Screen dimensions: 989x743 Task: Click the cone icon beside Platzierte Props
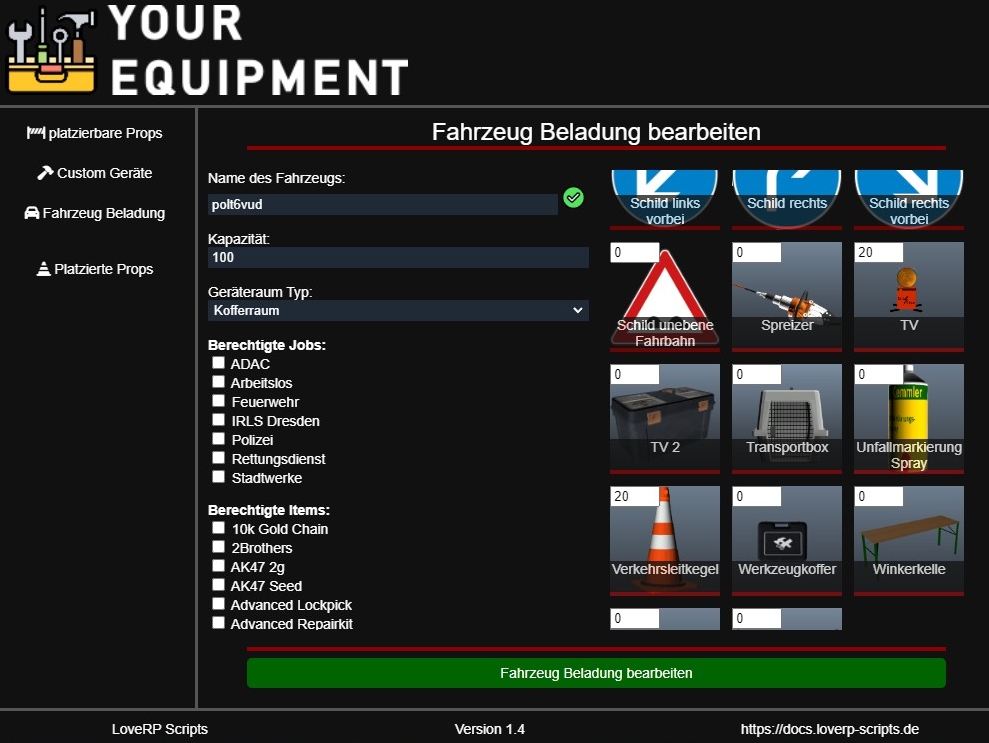(43, 269)
